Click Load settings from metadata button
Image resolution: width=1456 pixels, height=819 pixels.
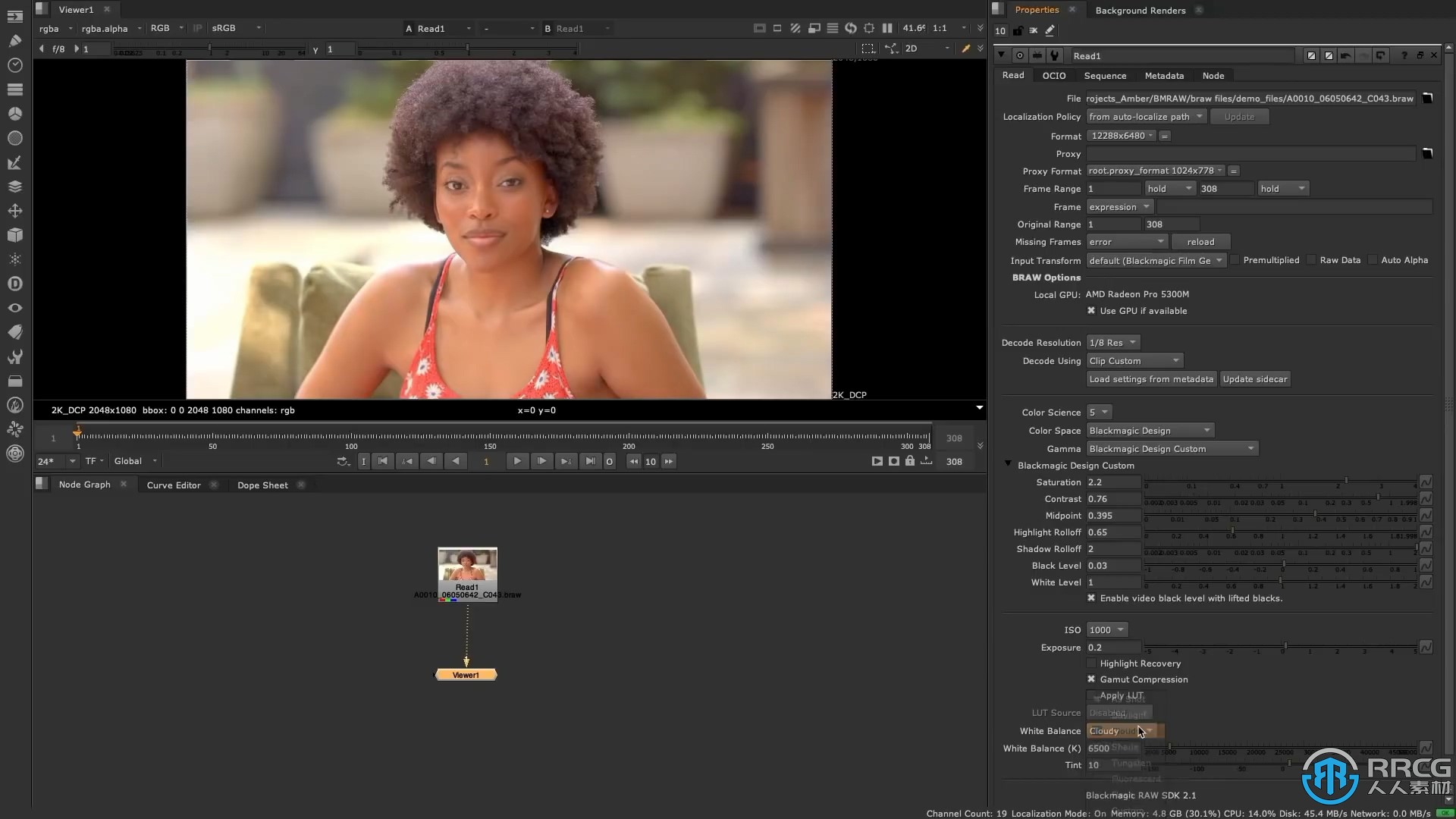tap(1151, 379)
